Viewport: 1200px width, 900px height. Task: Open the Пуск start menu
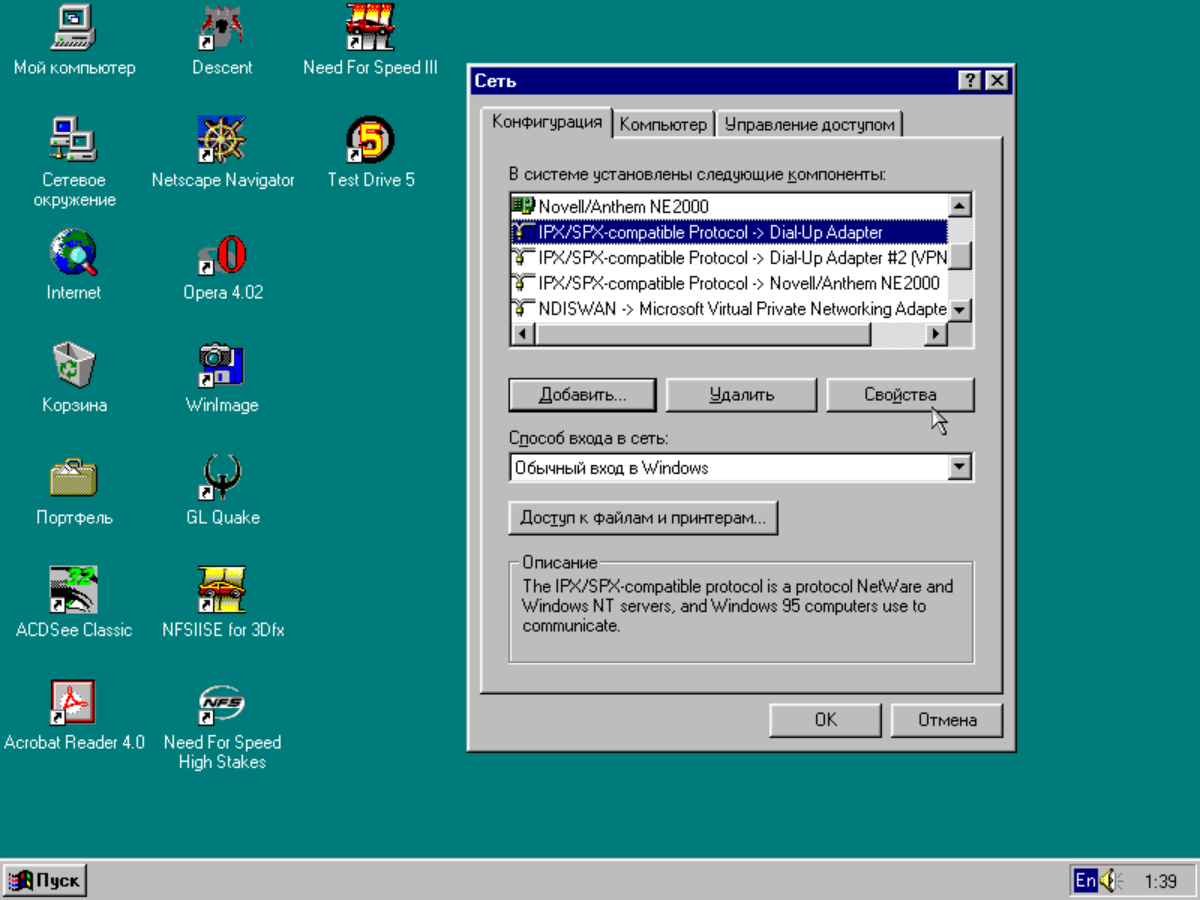tap(46, 881)
